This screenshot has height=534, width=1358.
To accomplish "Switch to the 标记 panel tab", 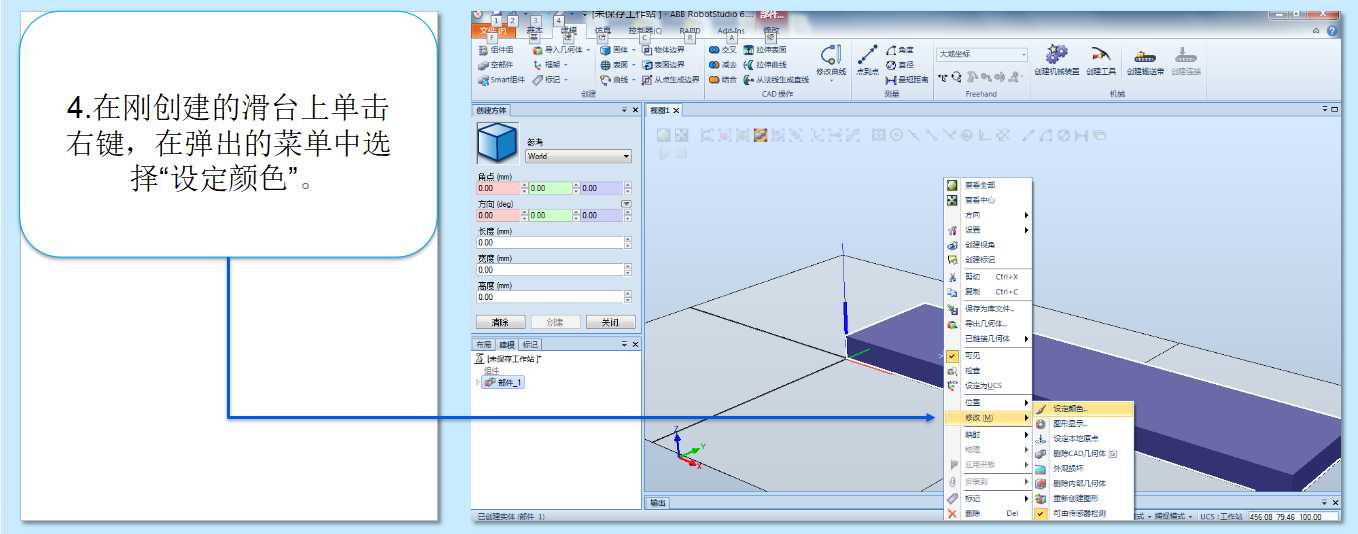I will (530, 344).
